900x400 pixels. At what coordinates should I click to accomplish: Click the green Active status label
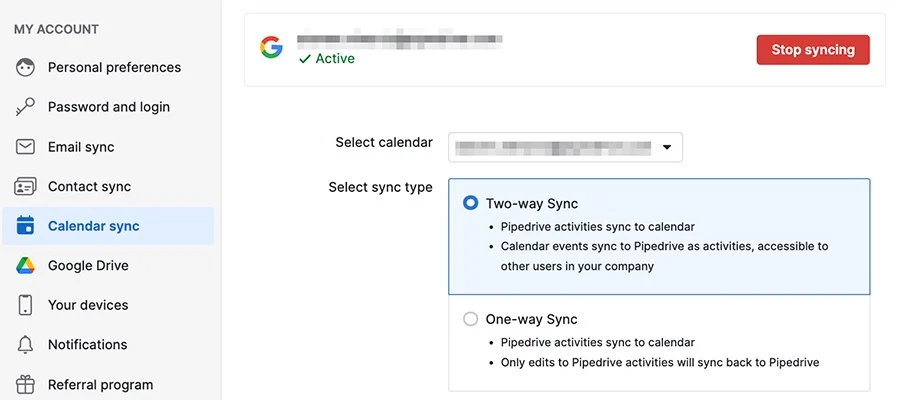coord(327,59)
